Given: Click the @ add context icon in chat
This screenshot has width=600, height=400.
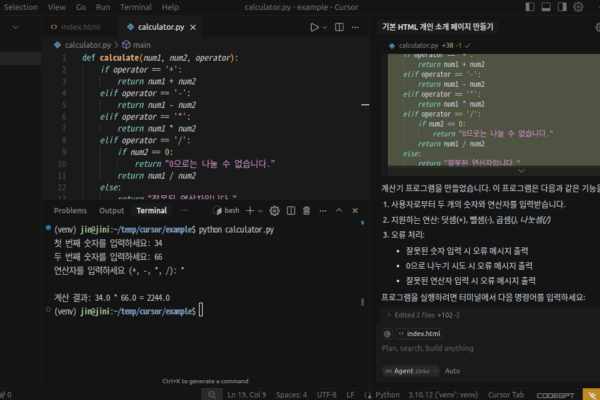Looking at the screenshot, I should 387,333.
